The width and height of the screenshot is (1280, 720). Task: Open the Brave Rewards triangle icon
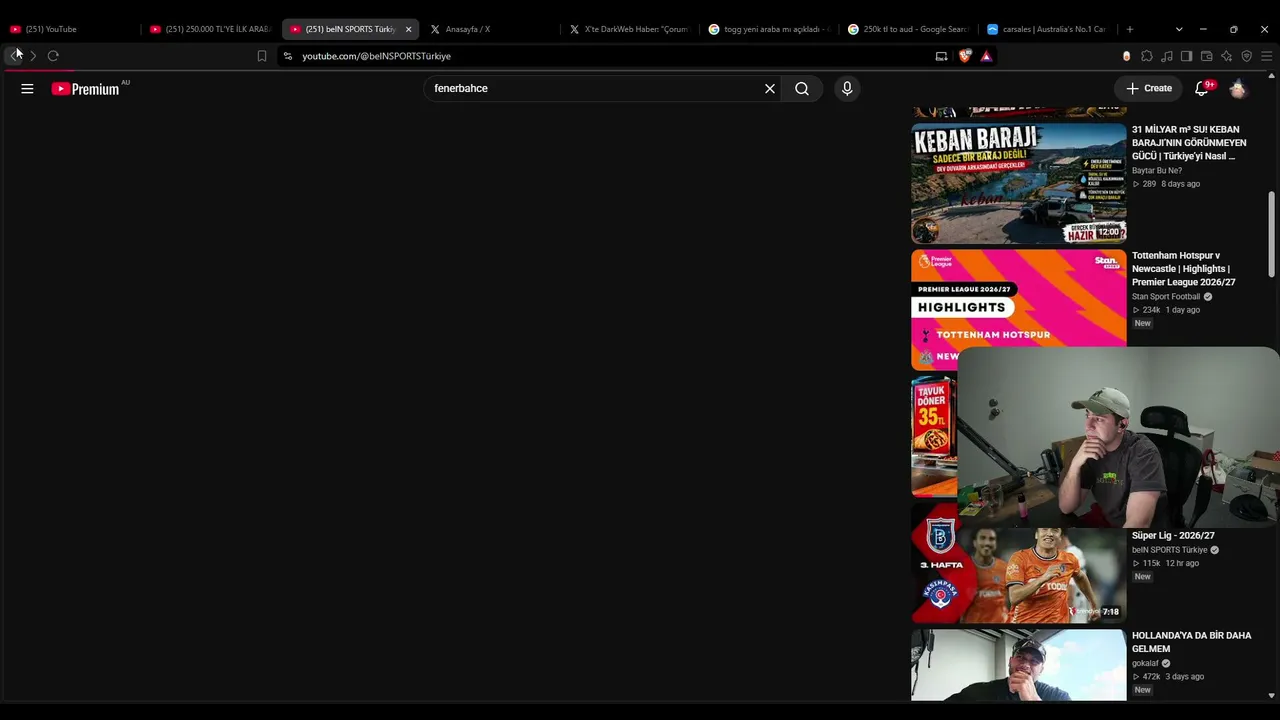(986, 56)
